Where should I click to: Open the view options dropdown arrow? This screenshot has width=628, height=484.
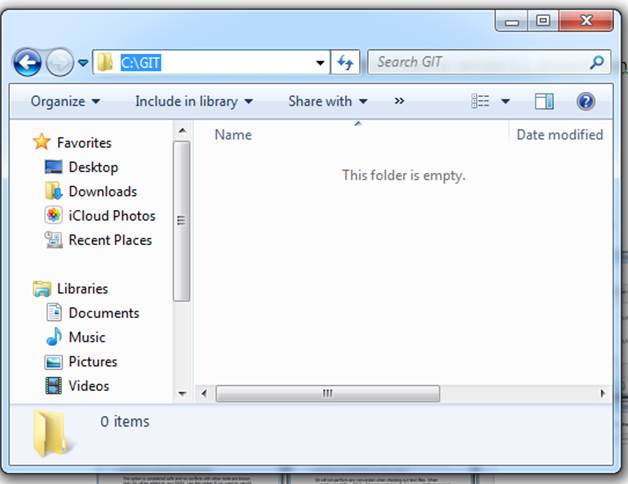pos(505,101)
